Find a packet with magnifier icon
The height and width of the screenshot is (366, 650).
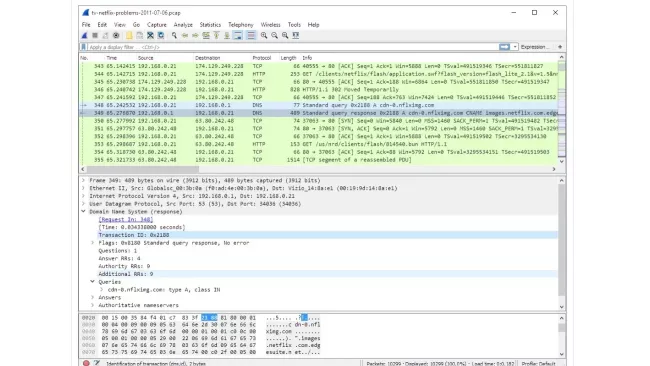(174, 36)
